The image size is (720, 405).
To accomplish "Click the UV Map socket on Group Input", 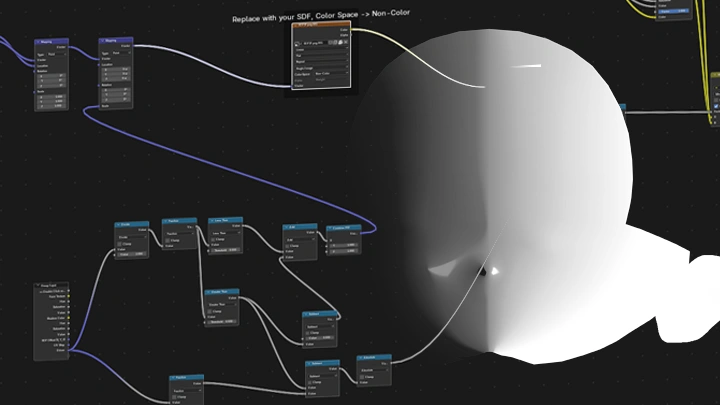I will point(68,345).
